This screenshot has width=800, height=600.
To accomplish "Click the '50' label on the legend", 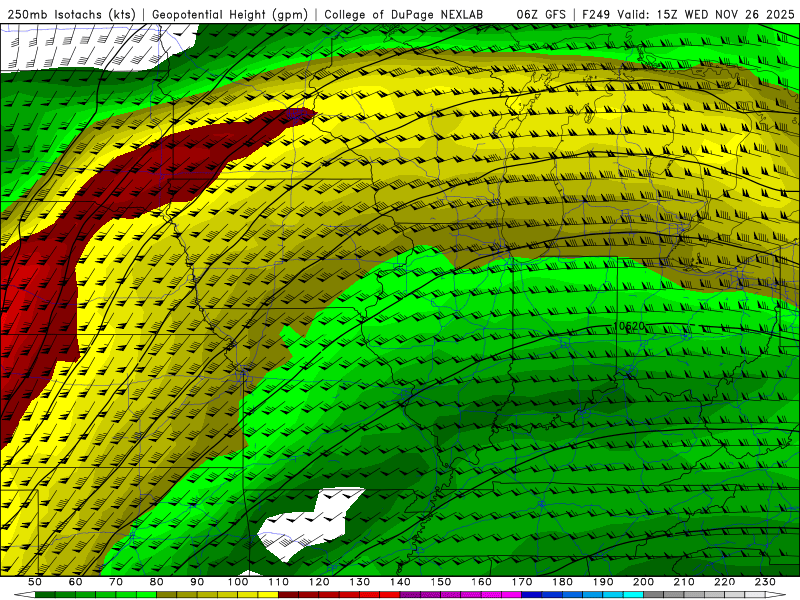I will [x=35, y=582].
